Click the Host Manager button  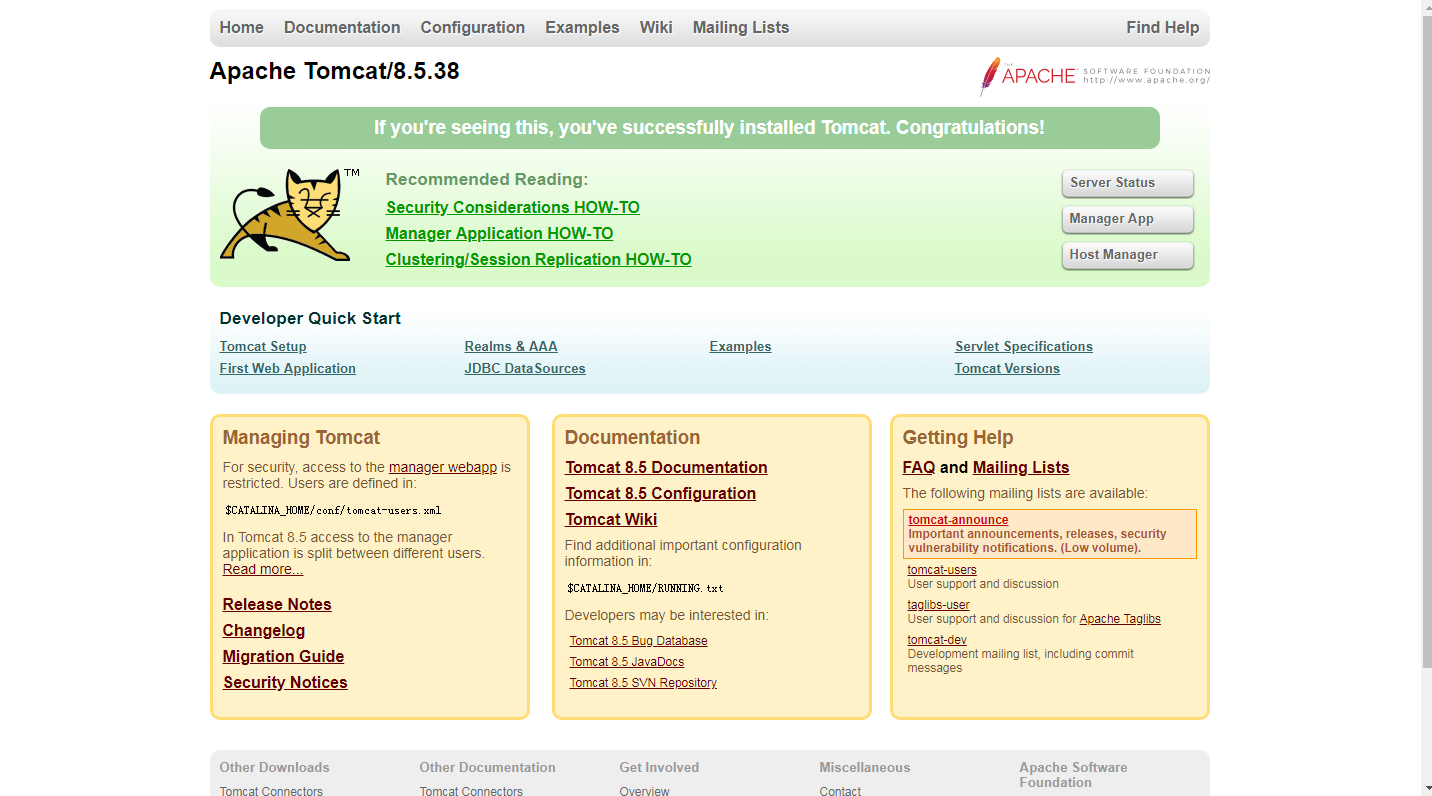[x=1127, y=255]
